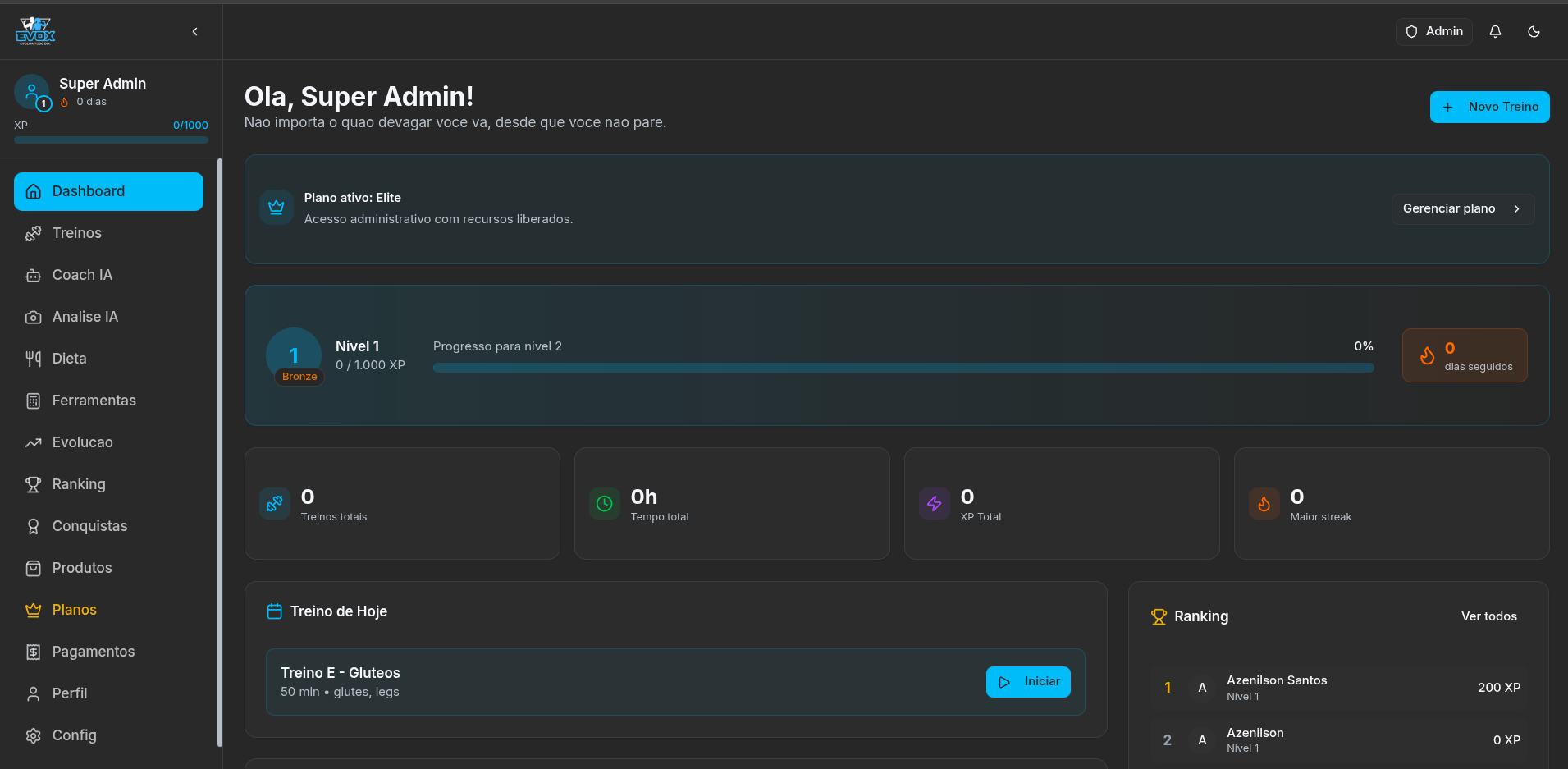Click the sidebar XP progress bar
The height and width of the screenshot is (769, 1568).
point(111,140)
